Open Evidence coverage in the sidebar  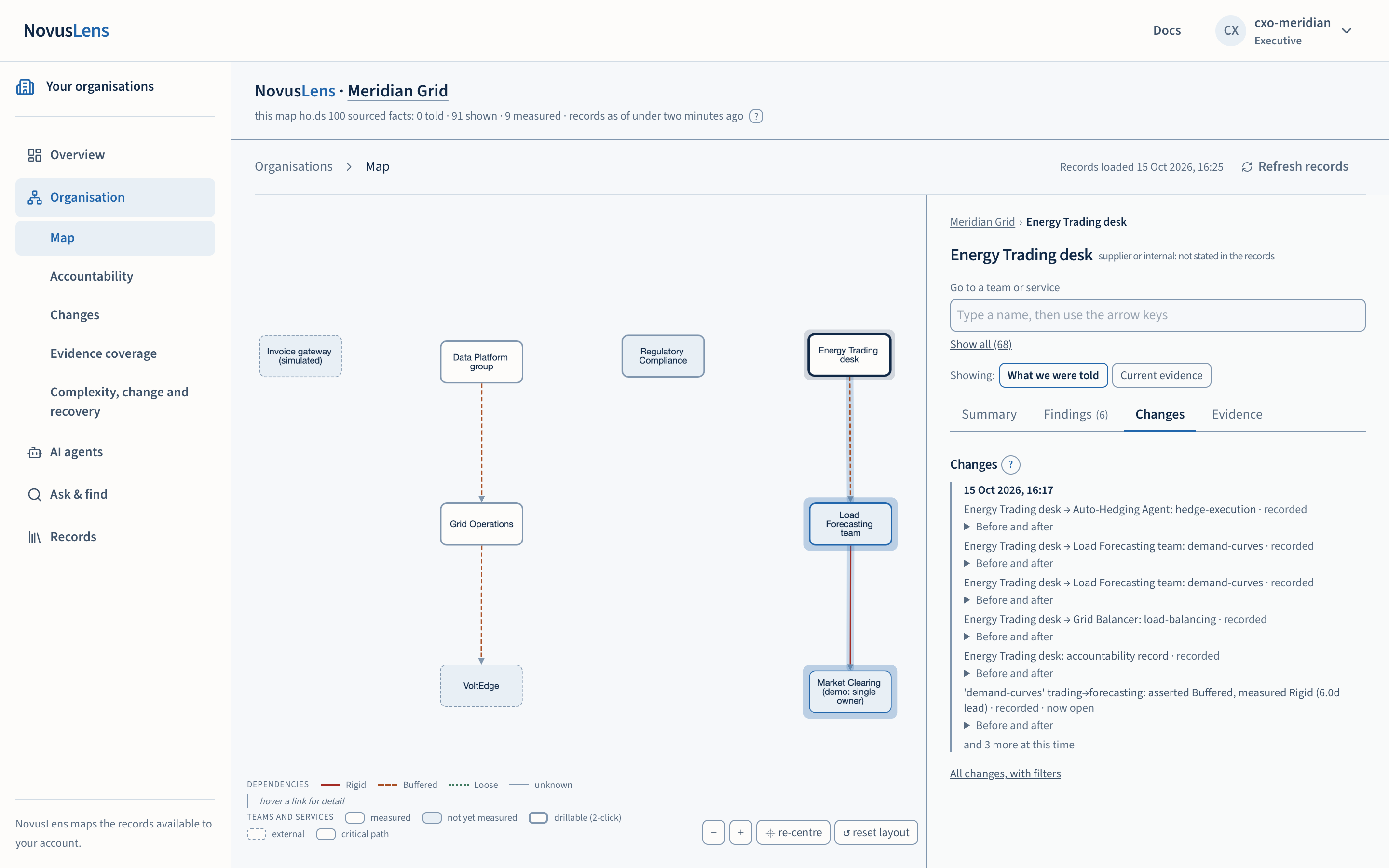pos(115,353)
